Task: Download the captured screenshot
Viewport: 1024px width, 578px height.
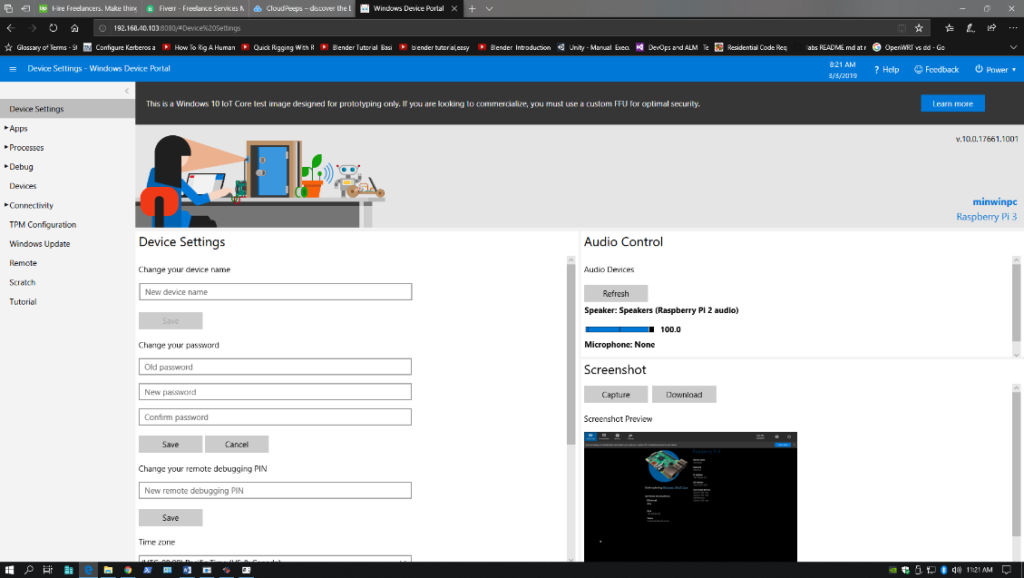Action: pyautogui.click(x=684, y=394)
